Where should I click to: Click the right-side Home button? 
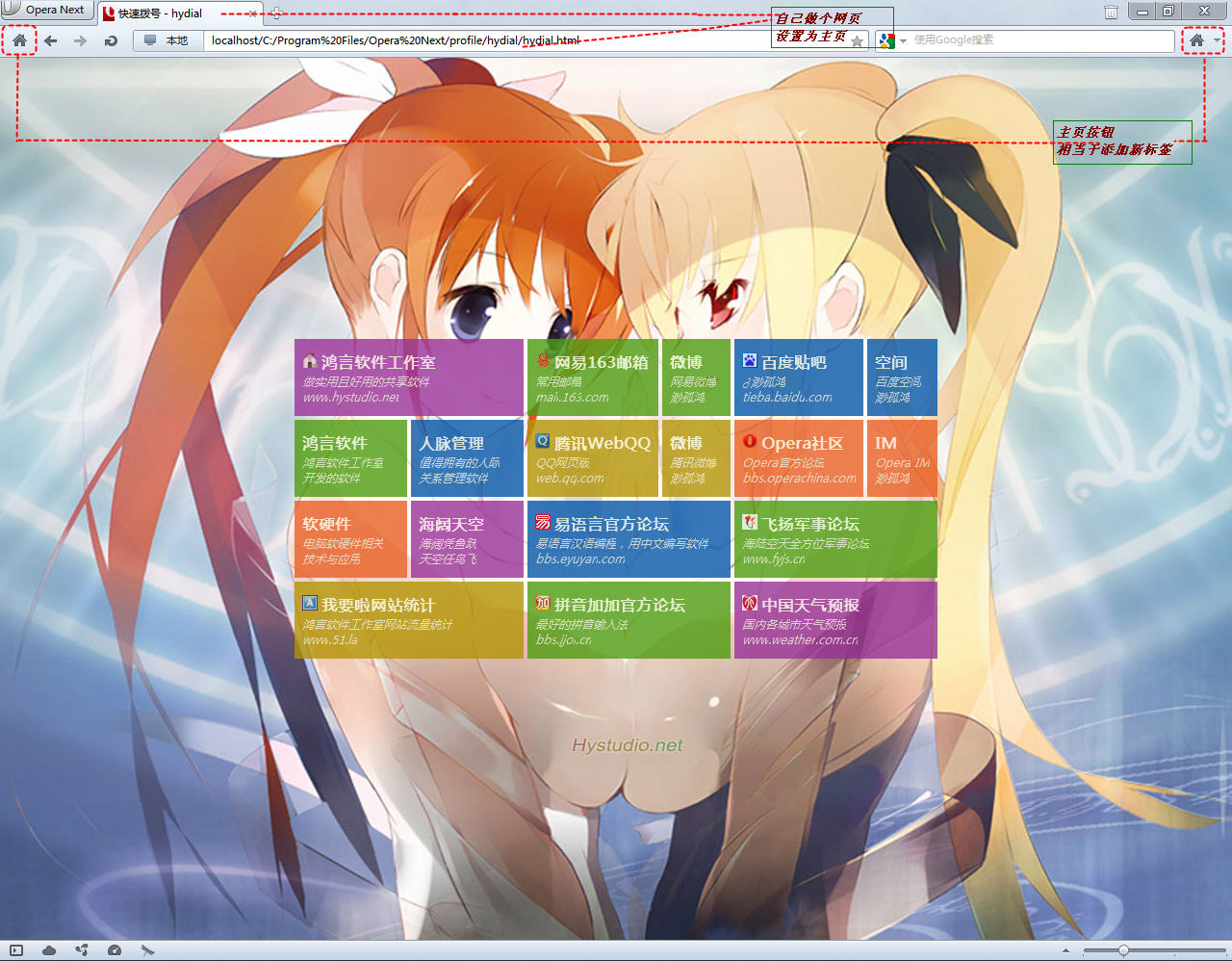pos(1196,40)
